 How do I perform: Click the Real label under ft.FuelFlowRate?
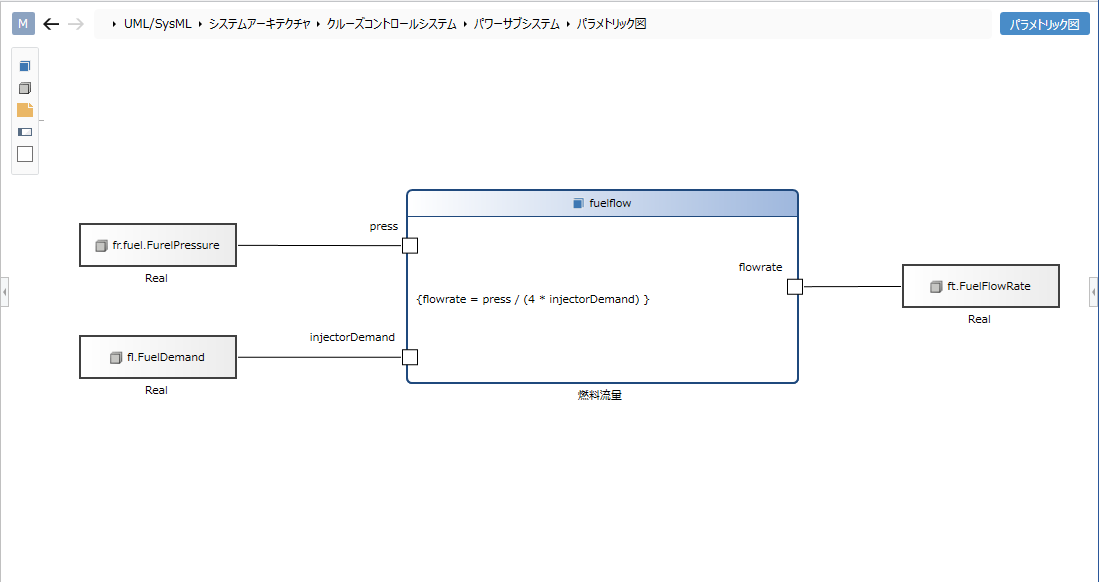tap(979, 319)
